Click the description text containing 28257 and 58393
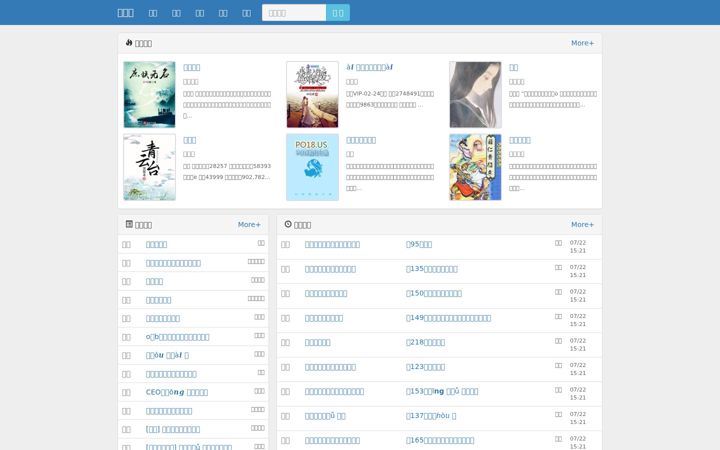This screenshot has height=450, width=720. pos(227,172)
